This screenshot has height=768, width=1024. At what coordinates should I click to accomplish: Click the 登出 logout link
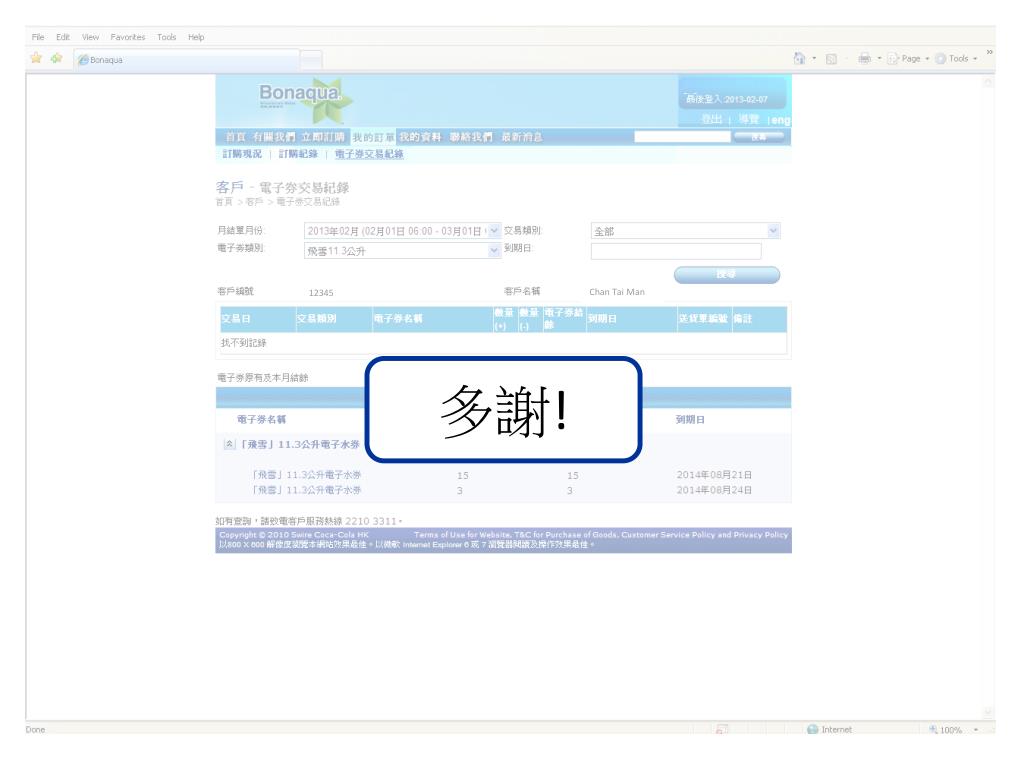(712, 120)
